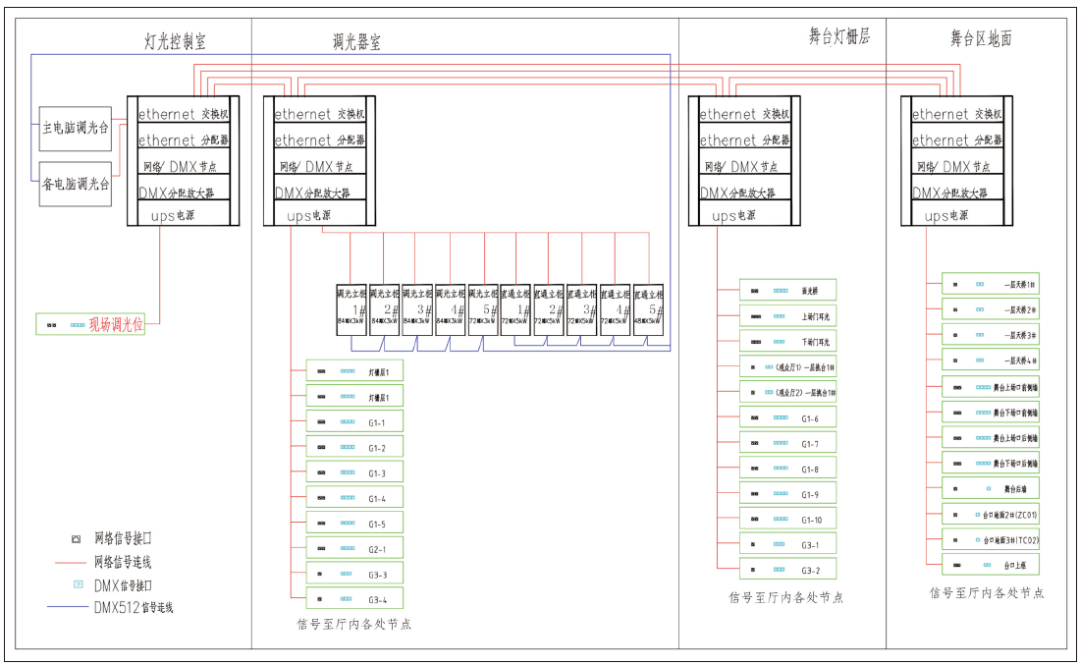Select the G1-5 node box

coord(355,523)
